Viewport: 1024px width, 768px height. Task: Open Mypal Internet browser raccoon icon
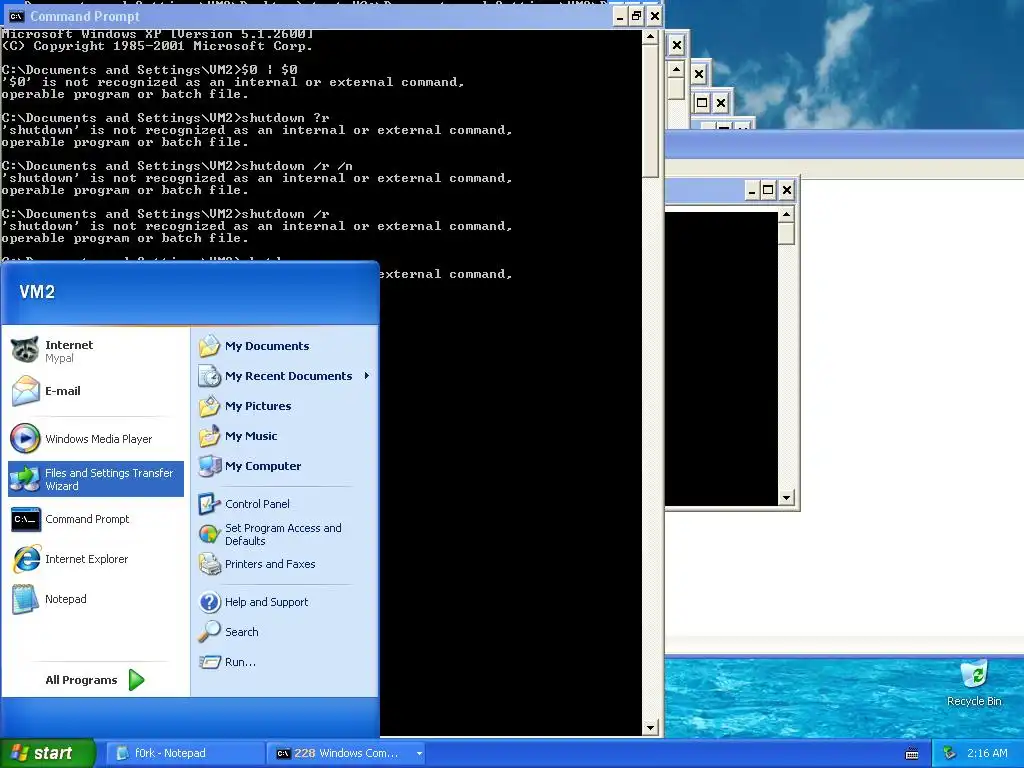pos(25,350)
